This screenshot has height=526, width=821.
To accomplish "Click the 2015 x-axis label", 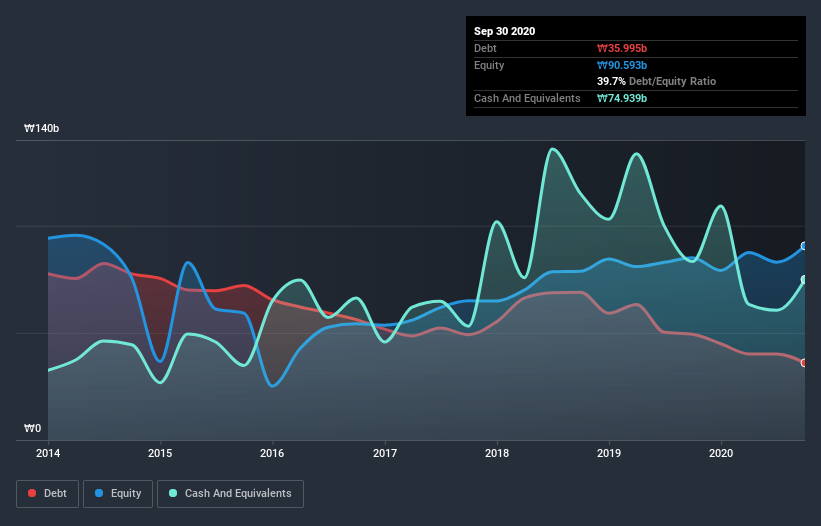I will [160, 453].
